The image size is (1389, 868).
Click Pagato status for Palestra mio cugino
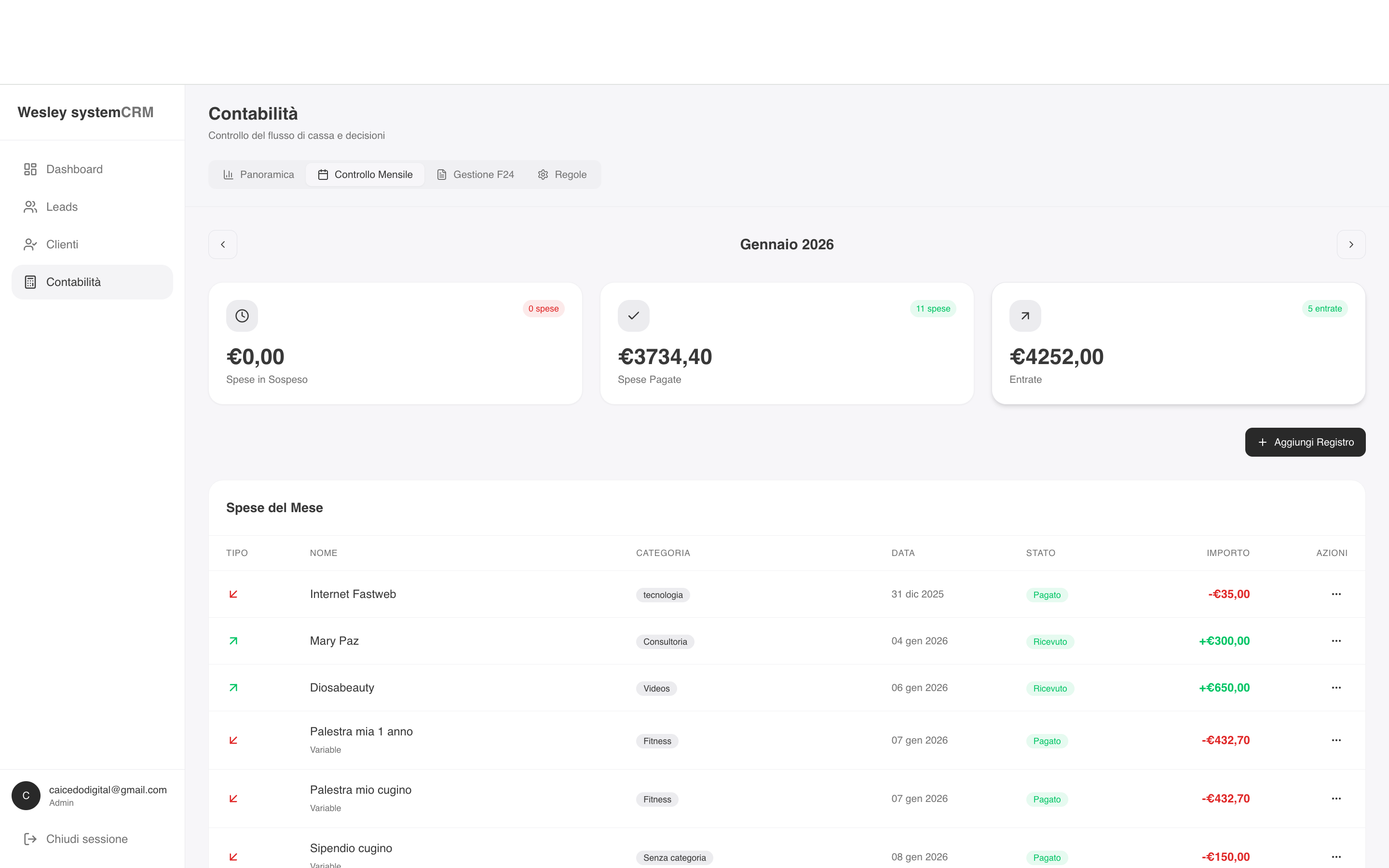[x=1047, y=799]
